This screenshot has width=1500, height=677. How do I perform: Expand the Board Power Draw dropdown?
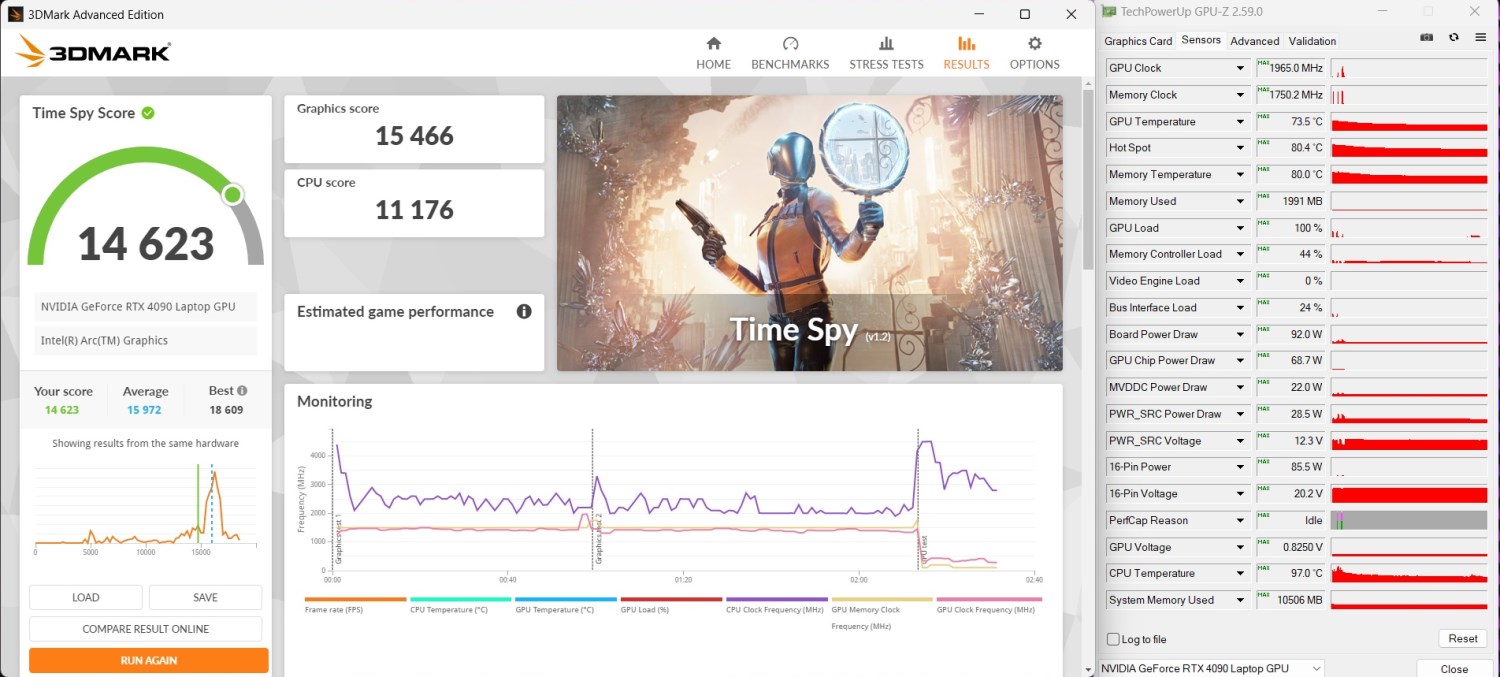(x=1242, y=334)
